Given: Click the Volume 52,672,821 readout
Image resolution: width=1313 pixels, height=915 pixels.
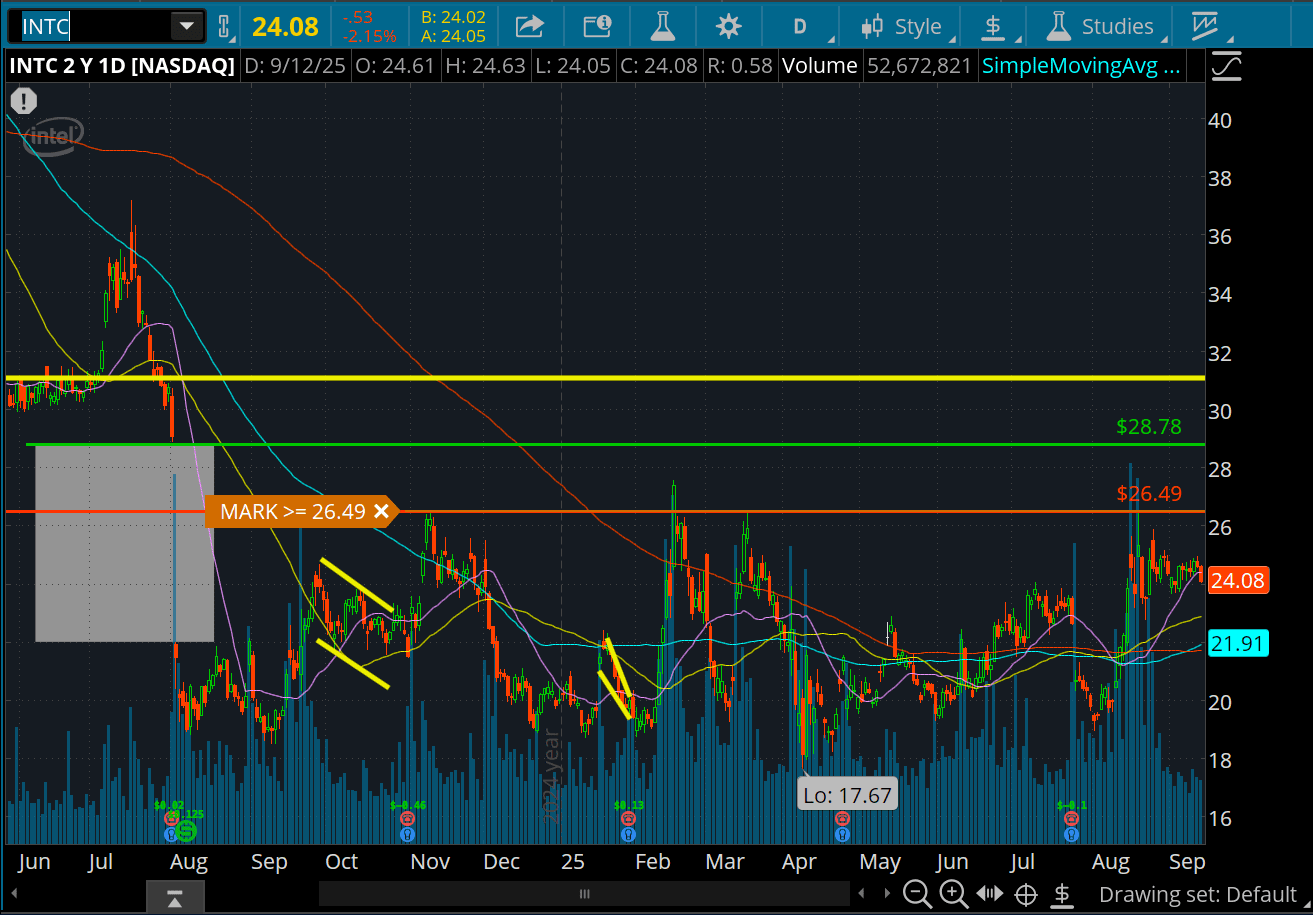Looking at the screenshot, I should point(877,67).
